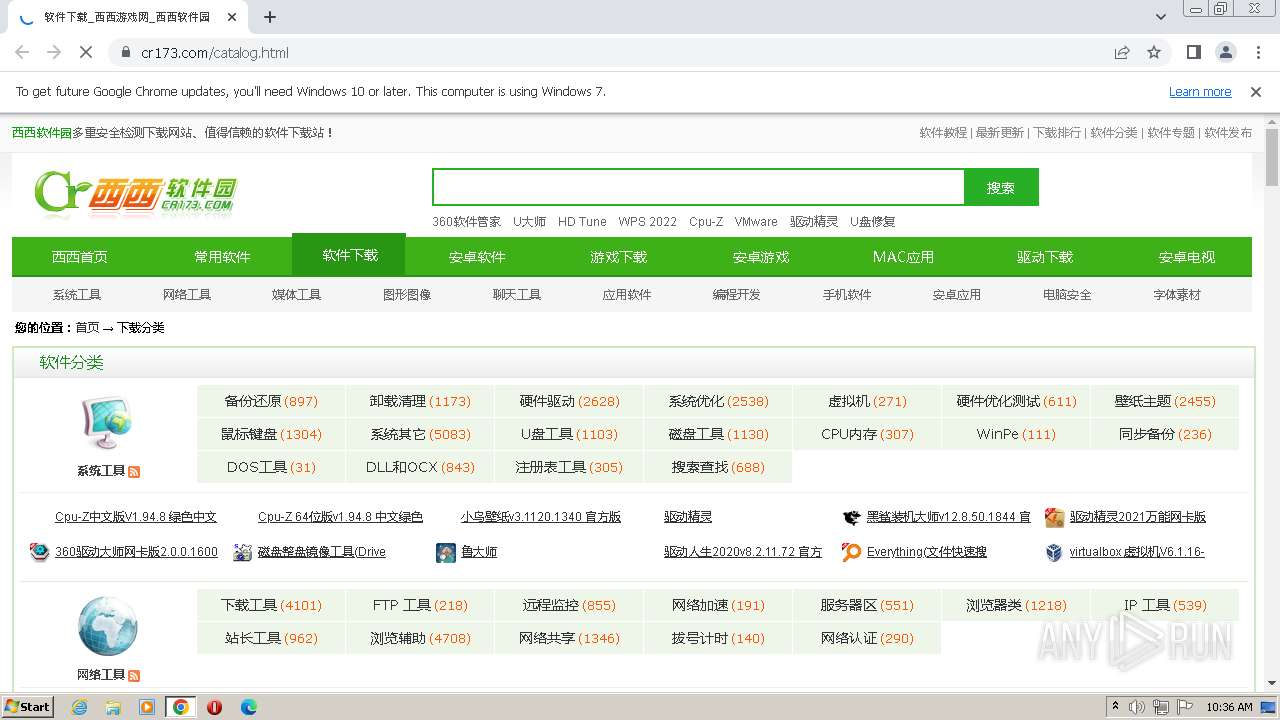The image size is (1280, 720).
Task: Open Chrome's three-dot menu
Action: (1257, 52)
